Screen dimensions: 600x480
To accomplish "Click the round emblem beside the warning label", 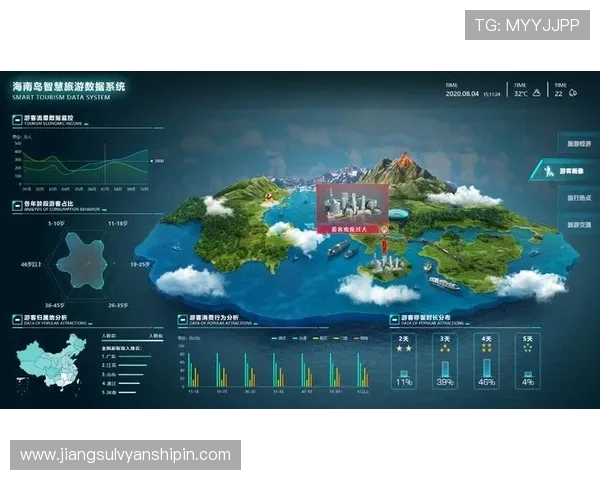I will [x=384, y=229].
